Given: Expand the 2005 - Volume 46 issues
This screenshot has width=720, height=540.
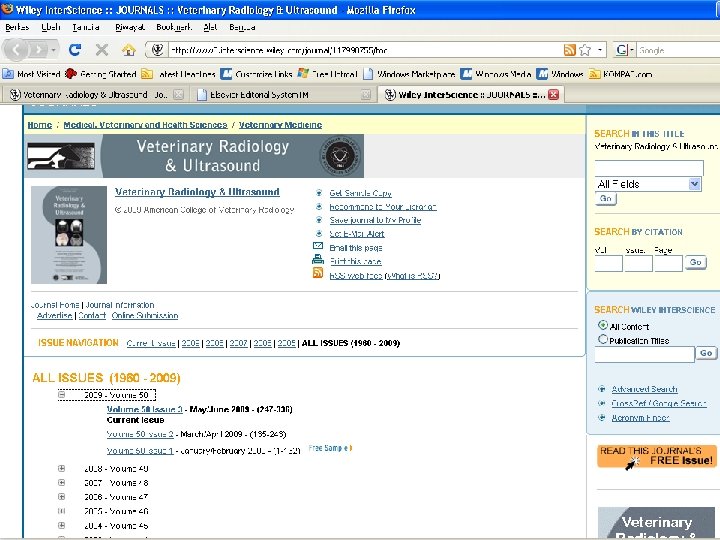Looking at the screenshot, I should click(x=62, y=511).
